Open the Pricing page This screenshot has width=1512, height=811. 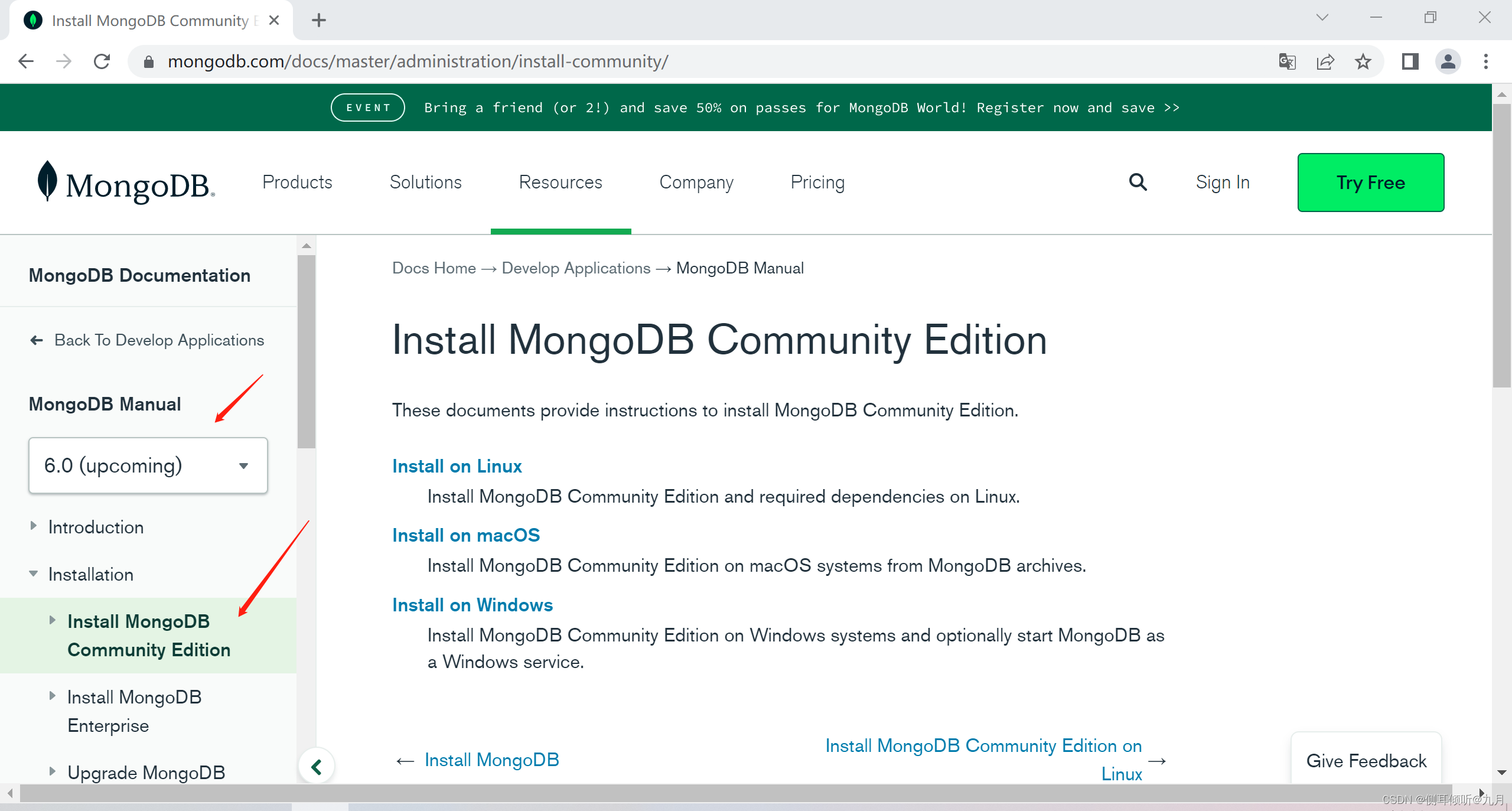click(x=817, y=183)
